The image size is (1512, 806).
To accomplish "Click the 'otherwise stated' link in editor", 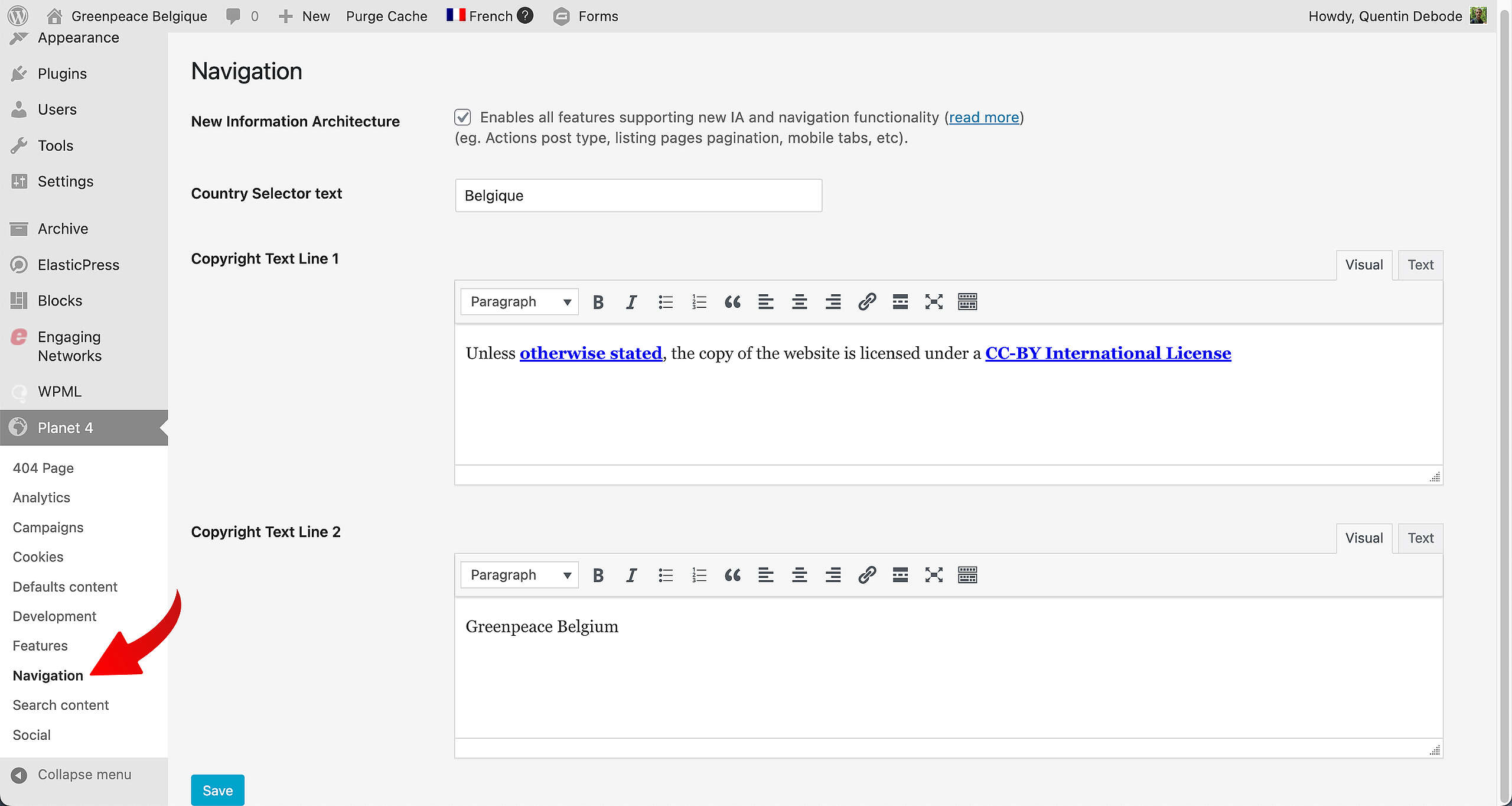I will click(591, 353).
